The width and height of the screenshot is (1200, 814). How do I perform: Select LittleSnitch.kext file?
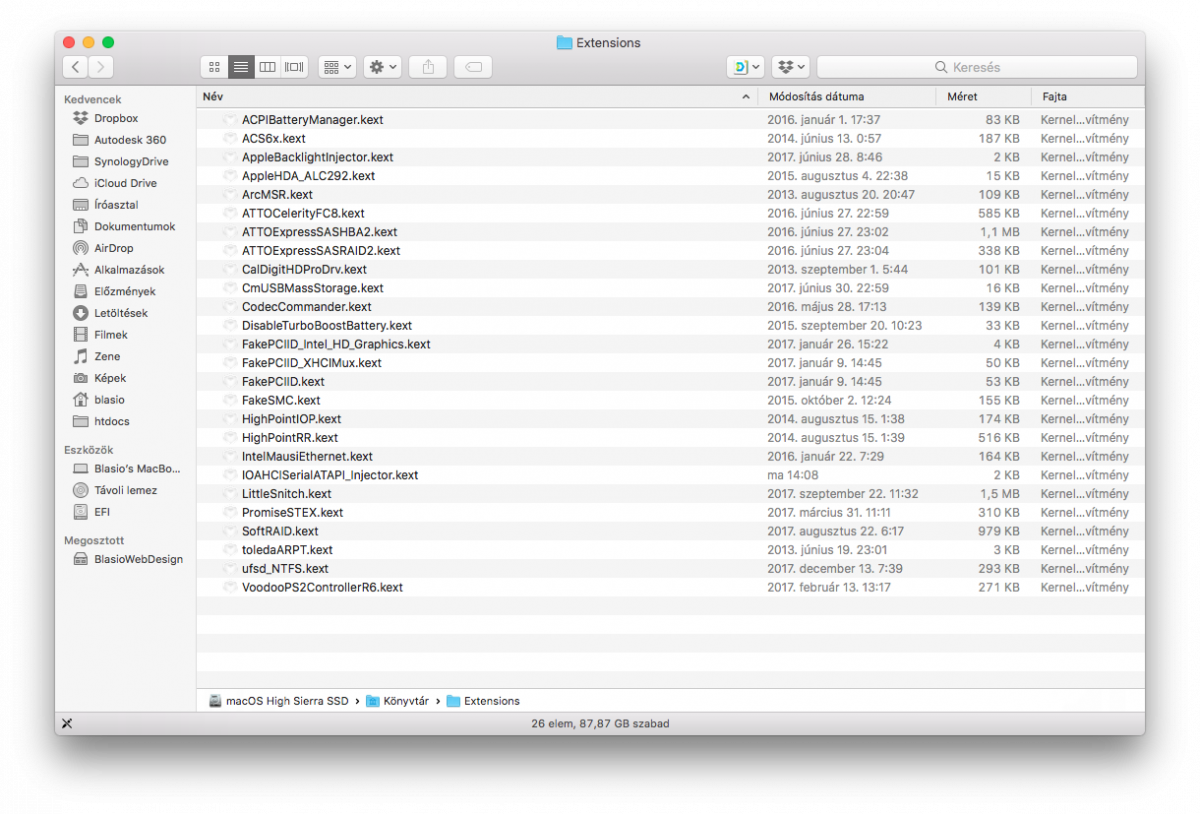click(x=670, y=493)
